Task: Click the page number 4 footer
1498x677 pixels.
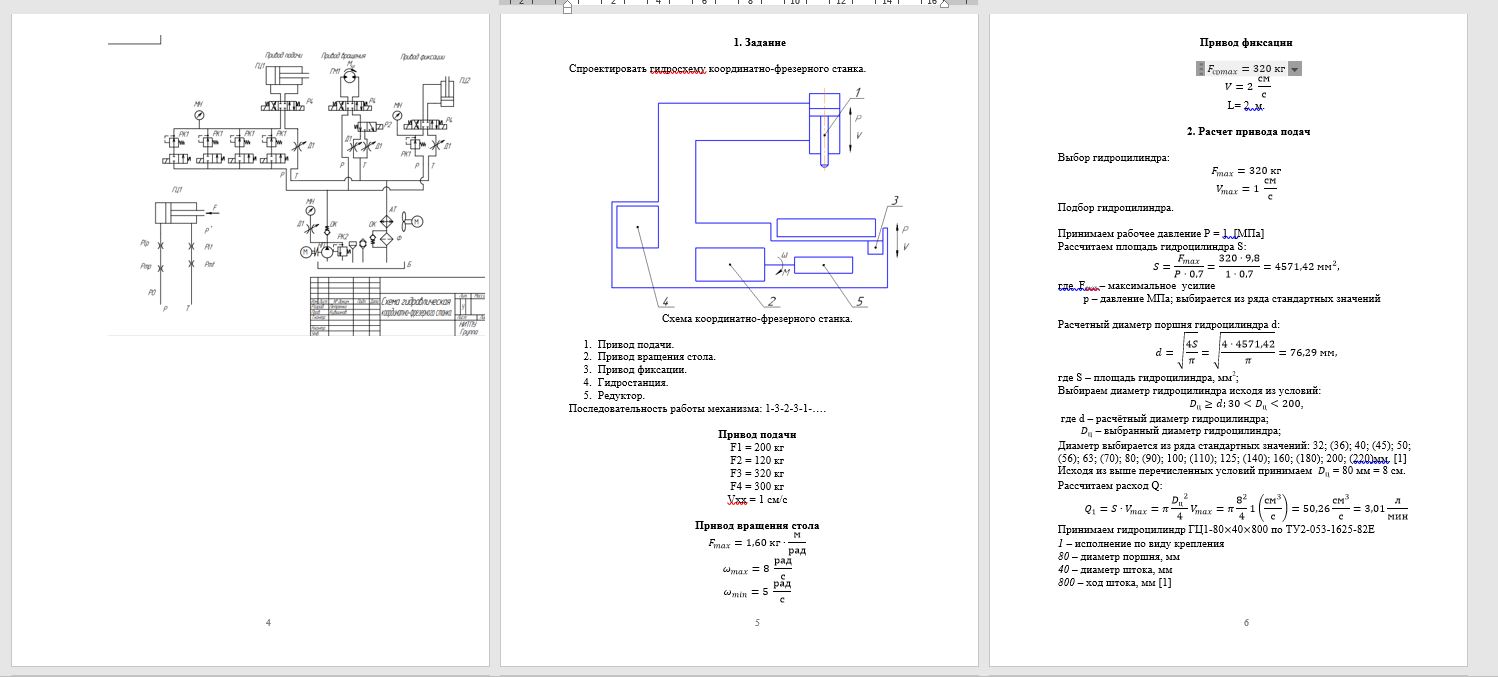Action: click(x=268, y=623)
